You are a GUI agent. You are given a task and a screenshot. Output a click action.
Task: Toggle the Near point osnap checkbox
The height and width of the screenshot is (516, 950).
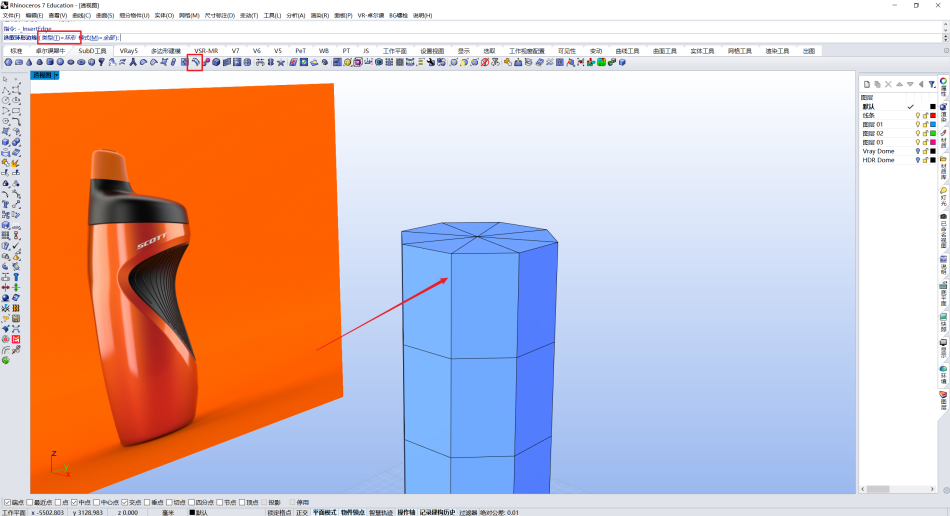(x=30, y=503)
